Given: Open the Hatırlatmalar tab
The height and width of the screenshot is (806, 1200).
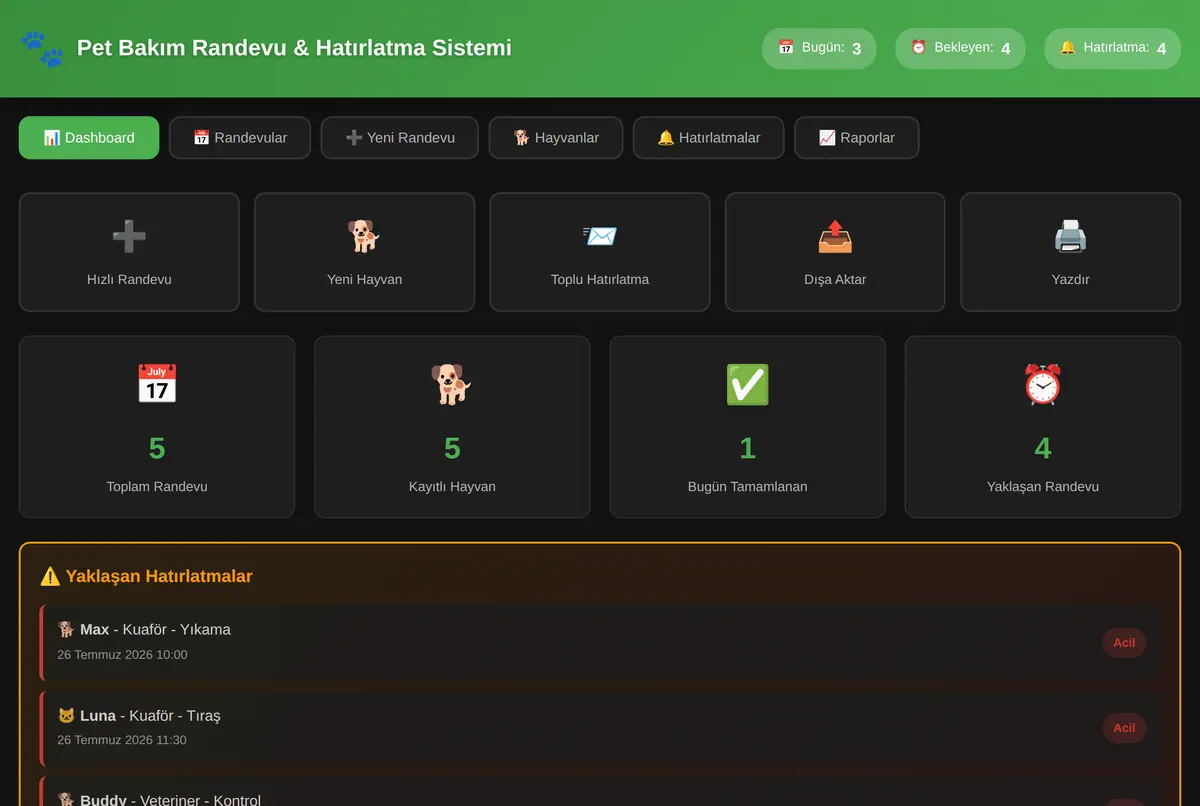Looking at the screenshot, I should [709, 138].
